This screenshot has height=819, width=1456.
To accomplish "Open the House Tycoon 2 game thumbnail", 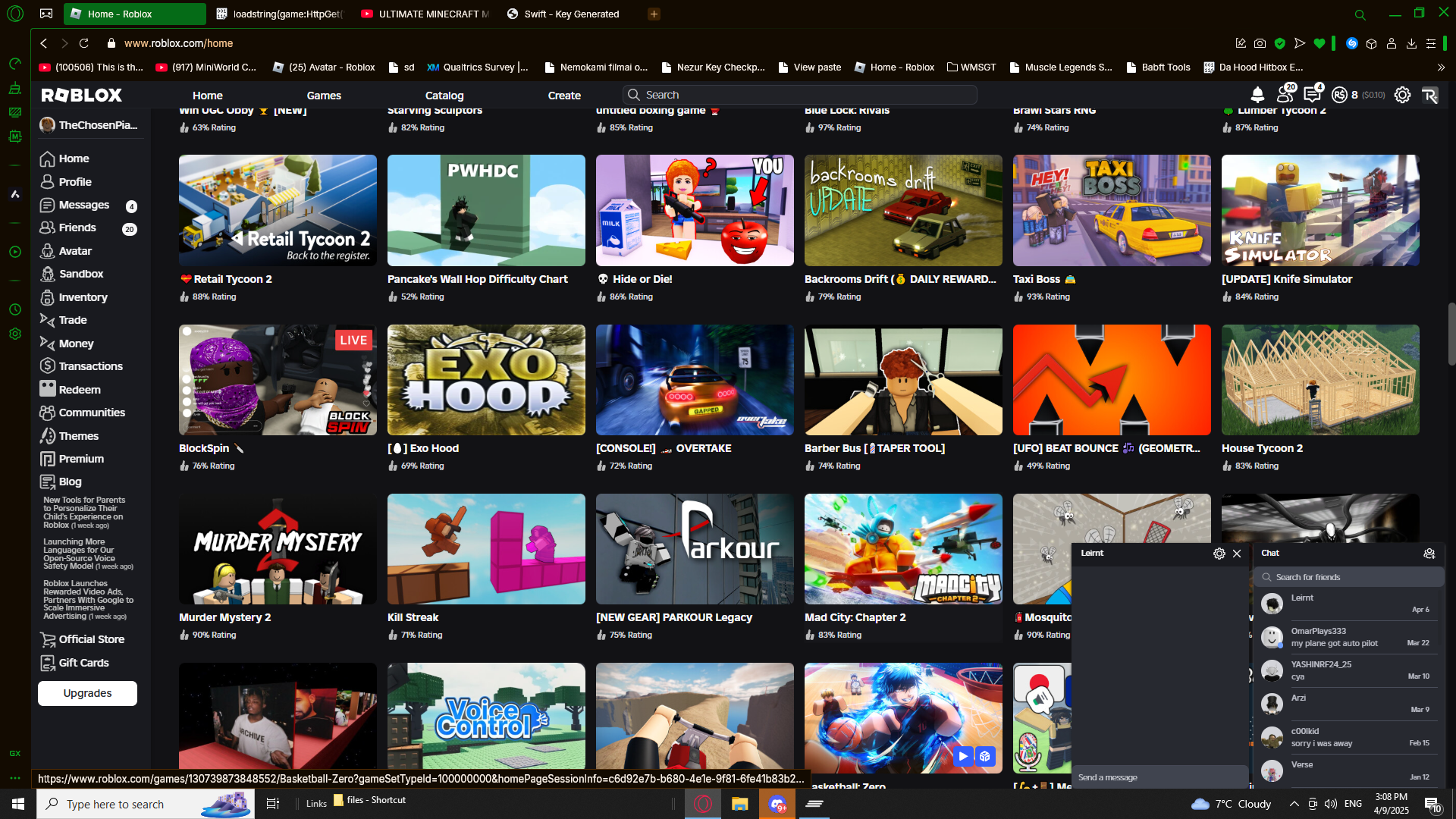I will point(1320,380).
